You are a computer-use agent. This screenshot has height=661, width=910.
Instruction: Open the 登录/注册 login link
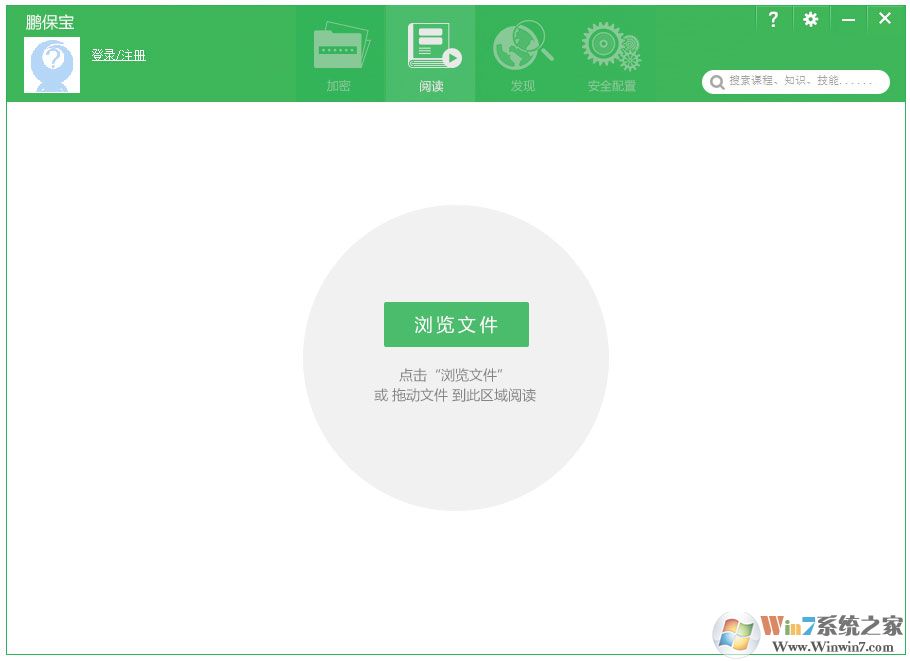(120, 55)
